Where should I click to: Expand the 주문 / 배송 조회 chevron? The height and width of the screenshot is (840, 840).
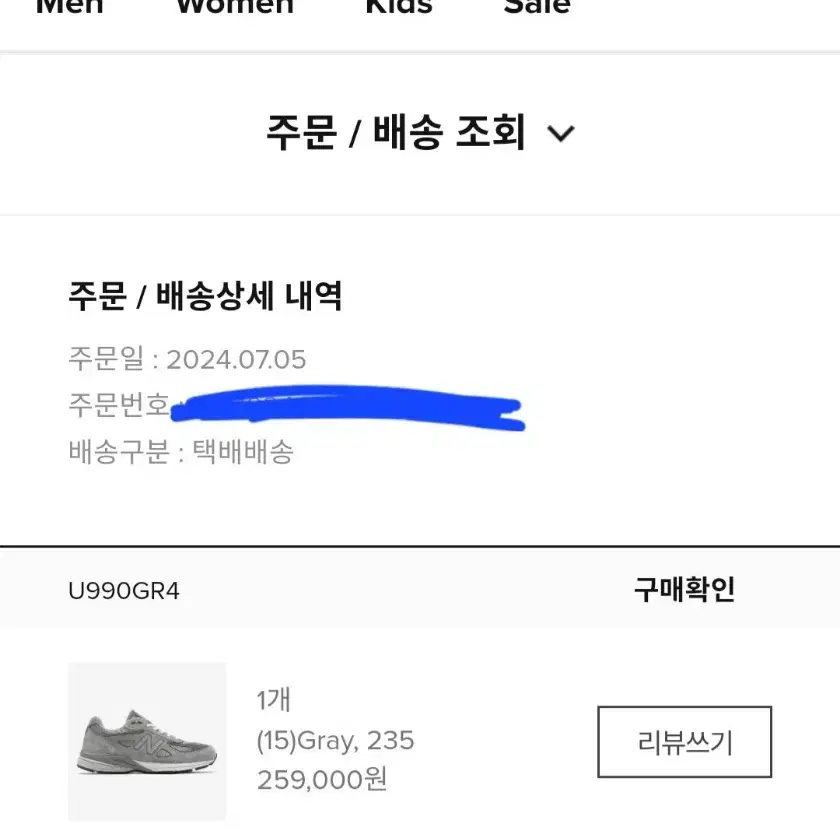click(x=560, y=133)
